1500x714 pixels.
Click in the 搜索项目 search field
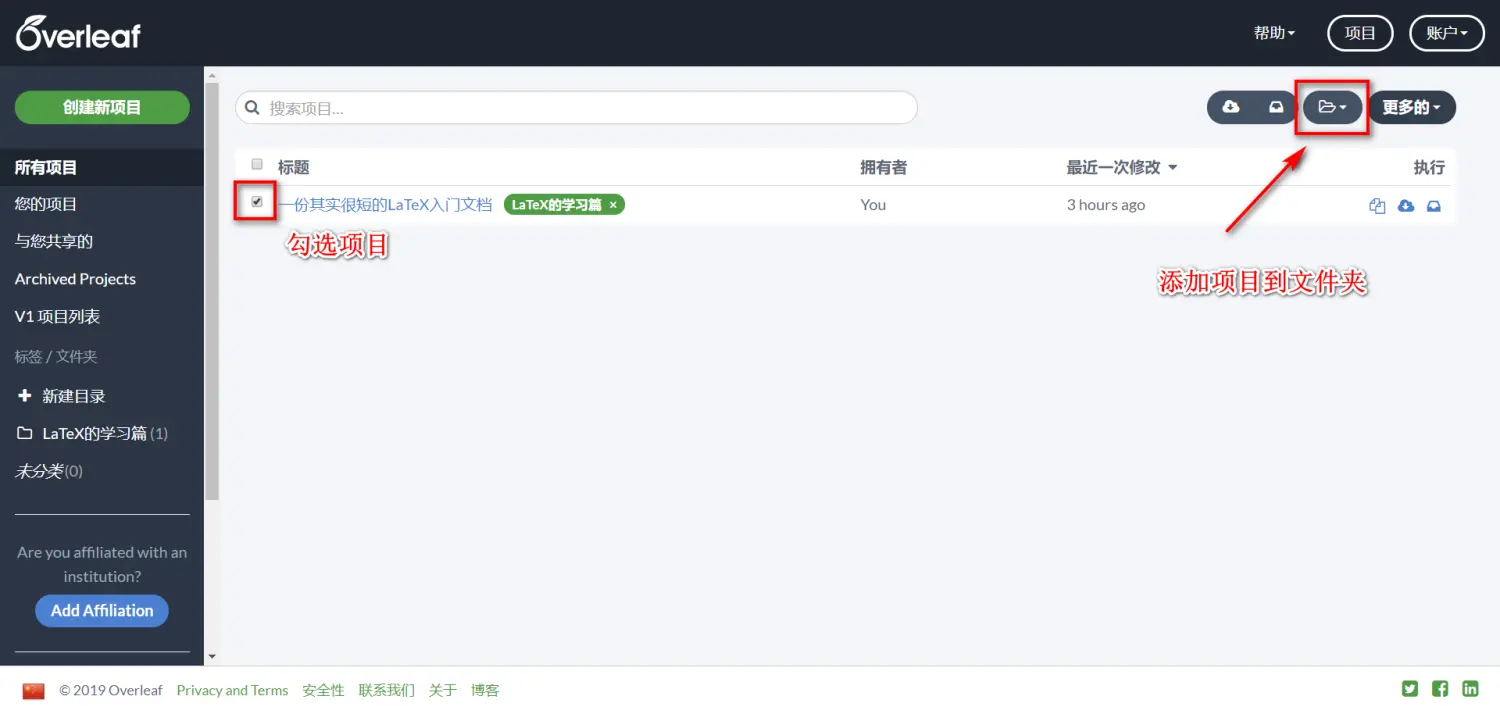click(576, 107)
